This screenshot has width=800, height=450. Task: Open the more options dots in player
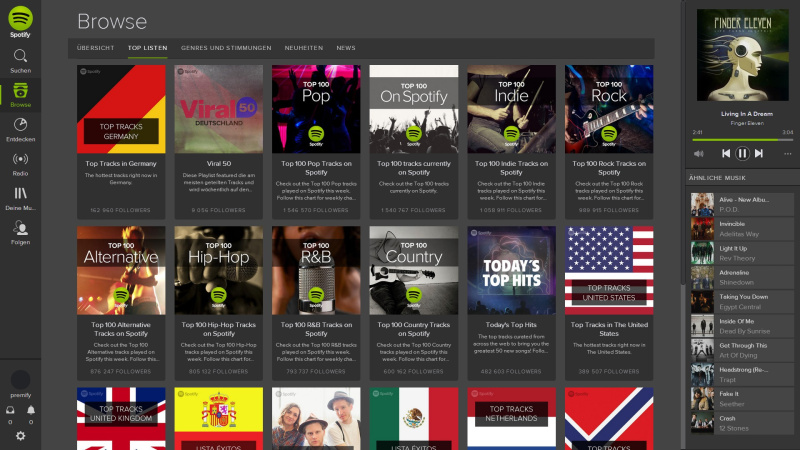[788, 154]
